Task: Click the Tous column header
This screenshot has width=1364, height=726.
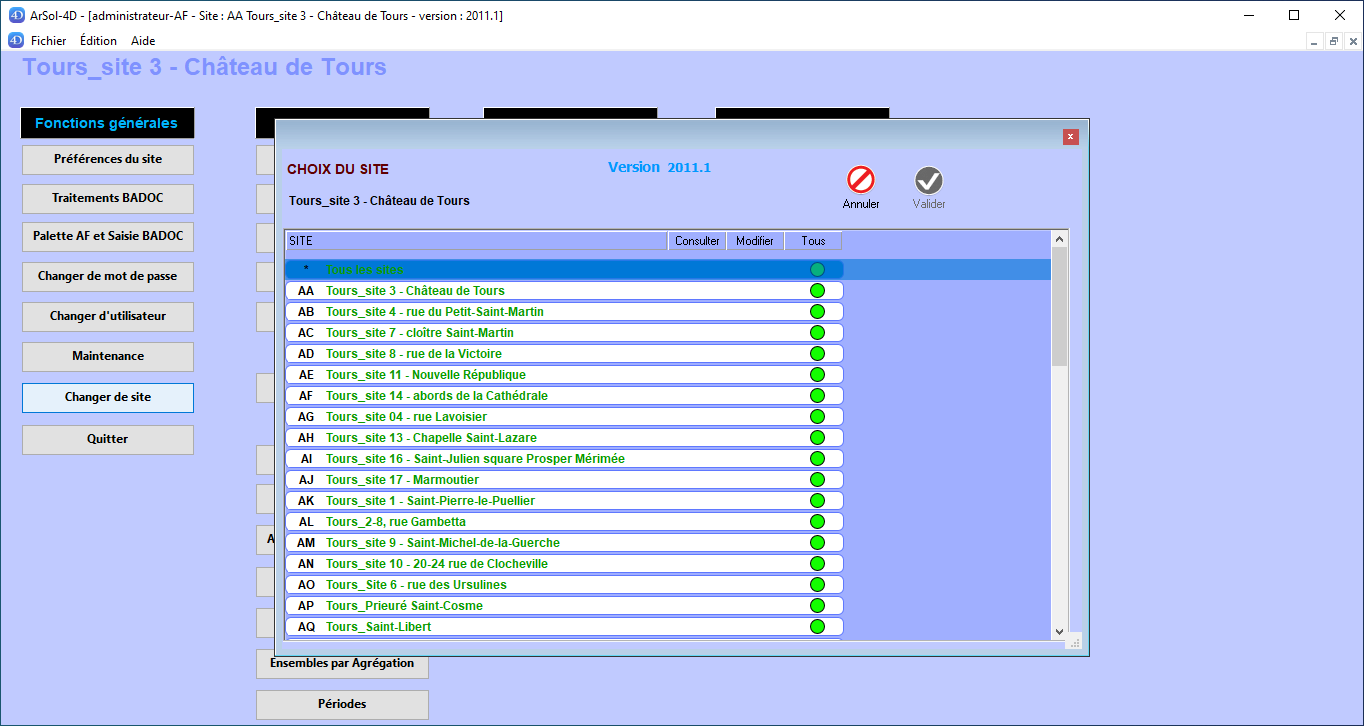Action: pyautogui.click(x=813, y=241)
